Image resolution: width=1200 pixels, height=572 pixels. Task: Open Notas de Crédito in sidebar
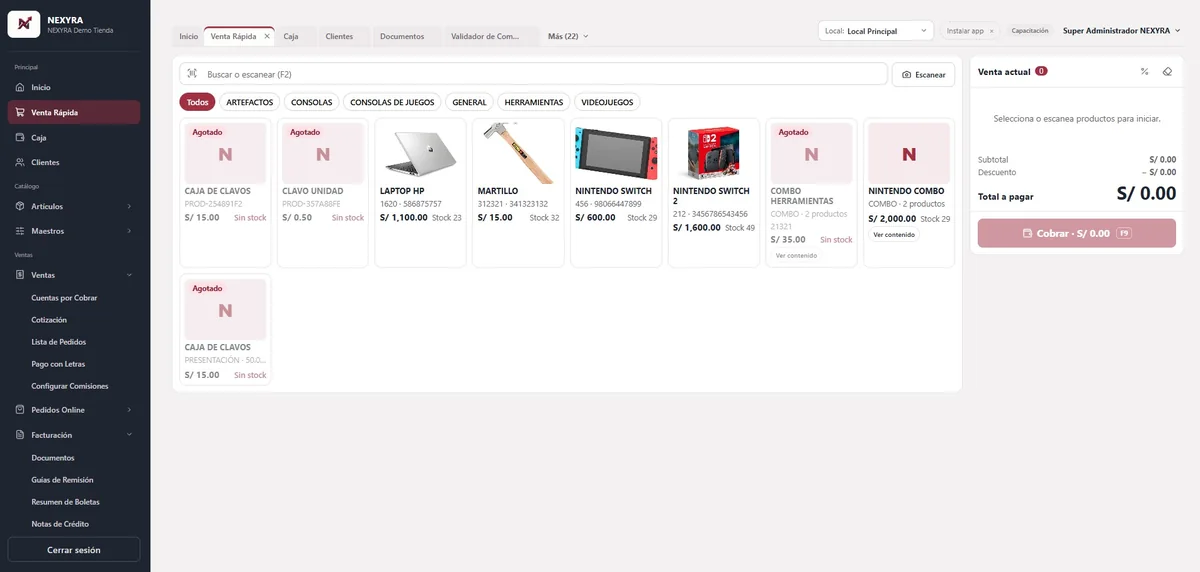tap(60, 524)
